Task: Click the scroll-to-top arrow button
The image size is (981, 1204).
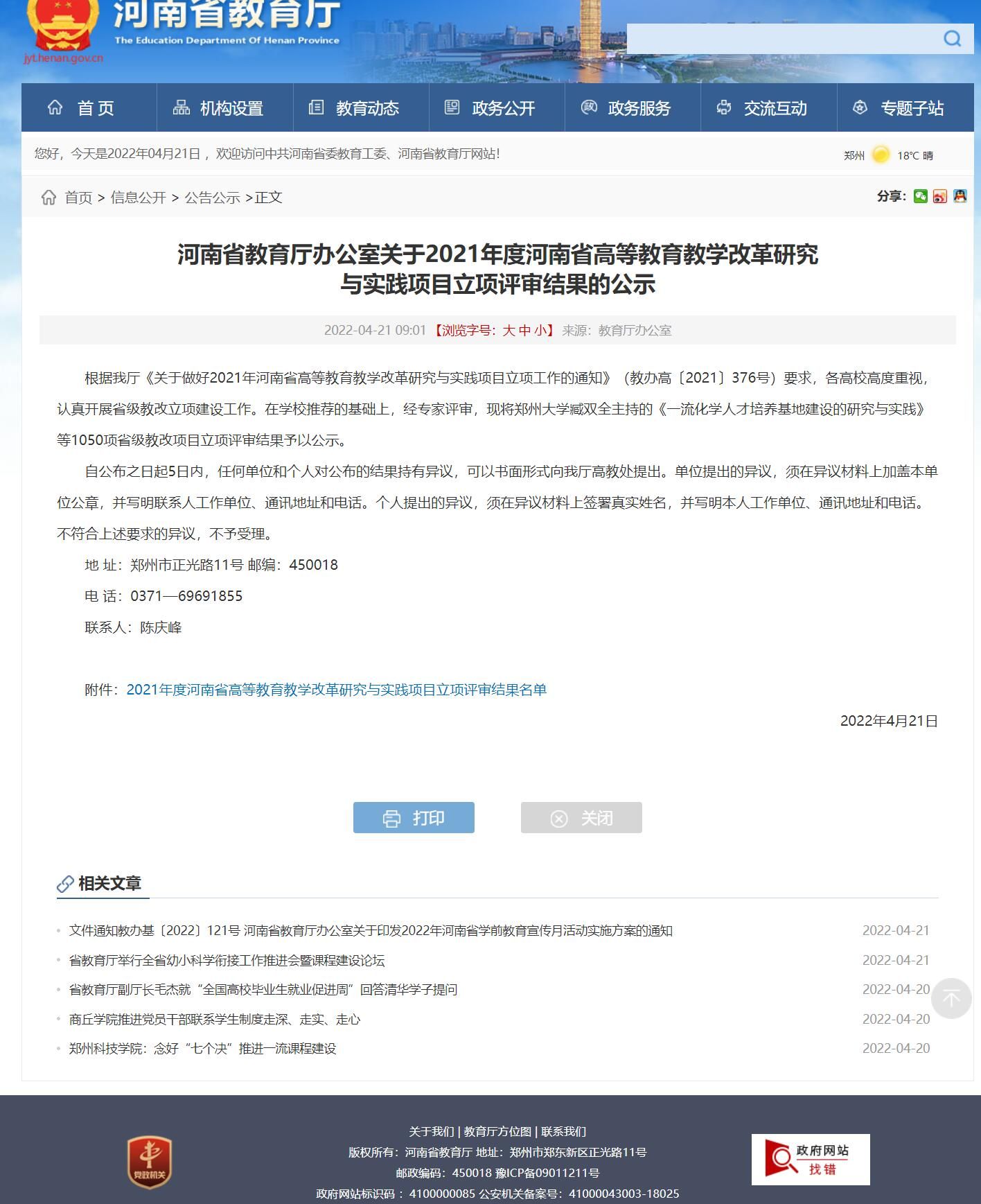Action: pos(951,998)
